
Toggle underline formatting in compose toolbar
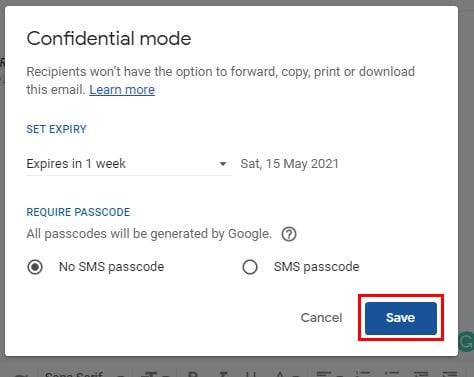click(x=250, y=375)
